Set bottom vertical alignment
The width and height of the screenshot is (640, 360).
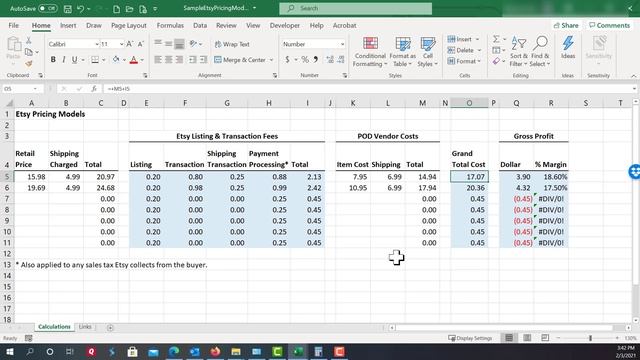click(179, 44)
